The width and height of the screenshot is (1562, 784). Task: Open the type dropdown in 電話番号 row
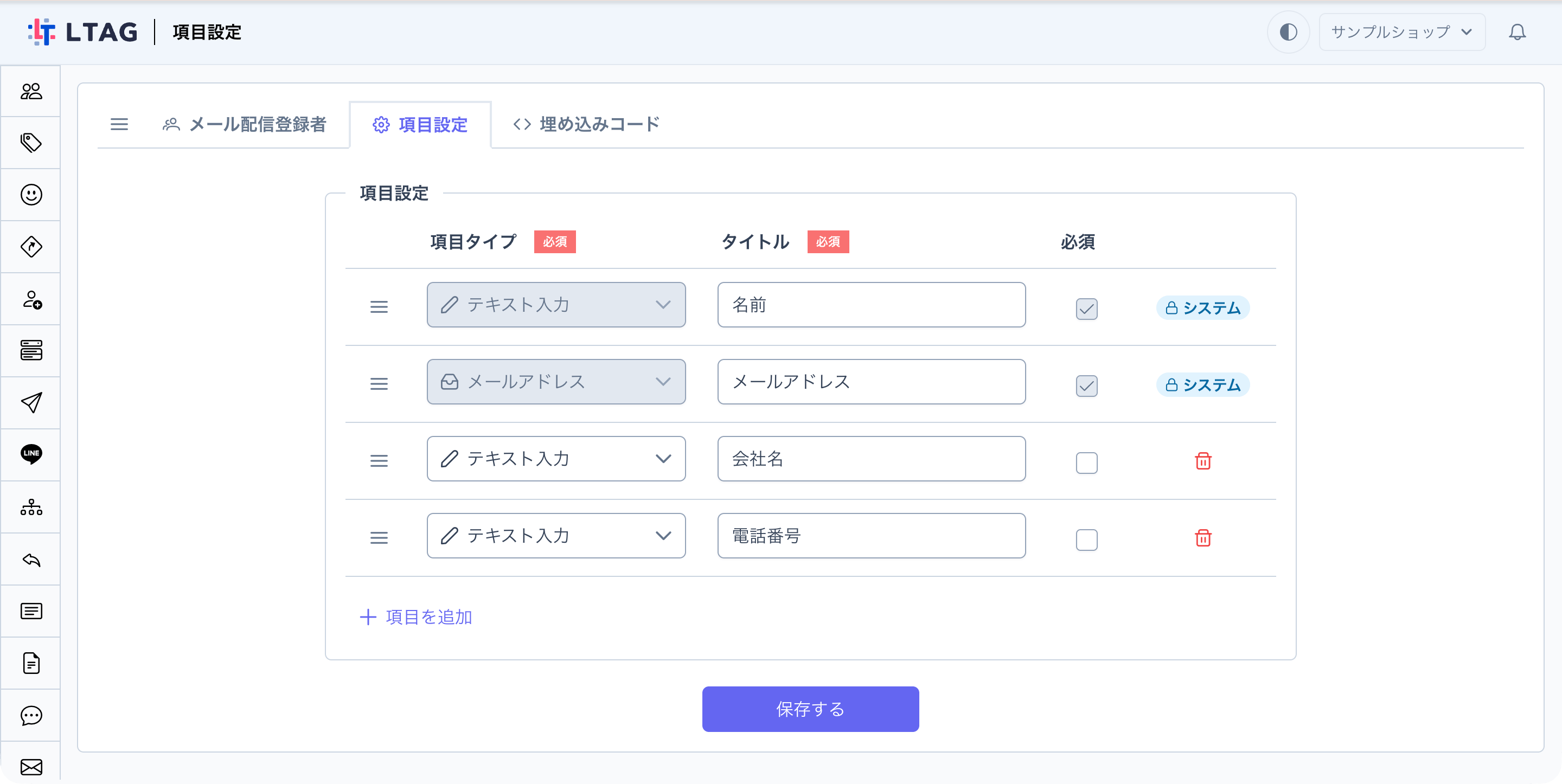pos(556,536)
